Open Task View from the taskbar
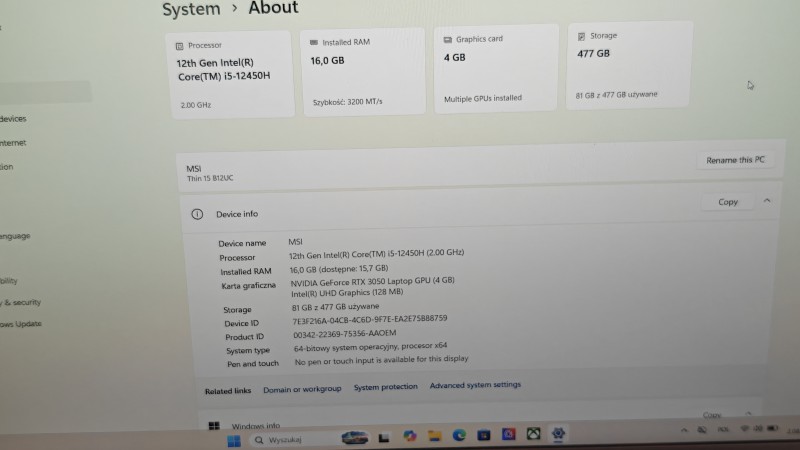This screenshot has width=800, height=450. 384,438
